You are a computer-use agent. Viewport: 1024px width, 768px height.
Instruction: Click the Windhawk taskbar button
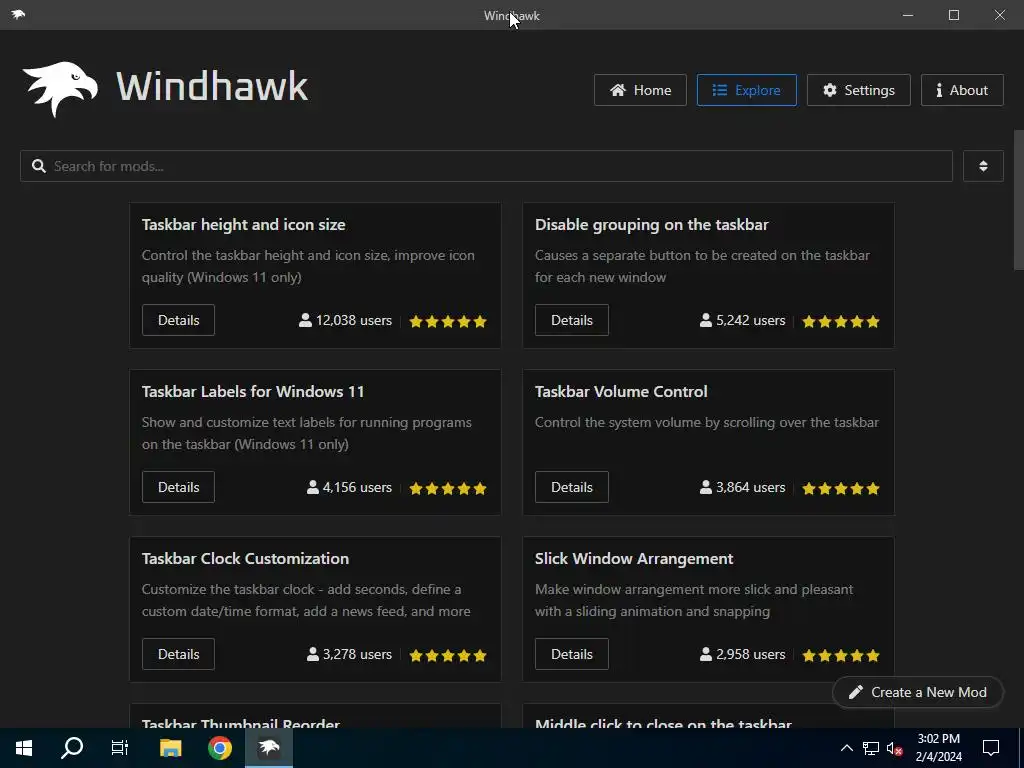click(269, 748)
